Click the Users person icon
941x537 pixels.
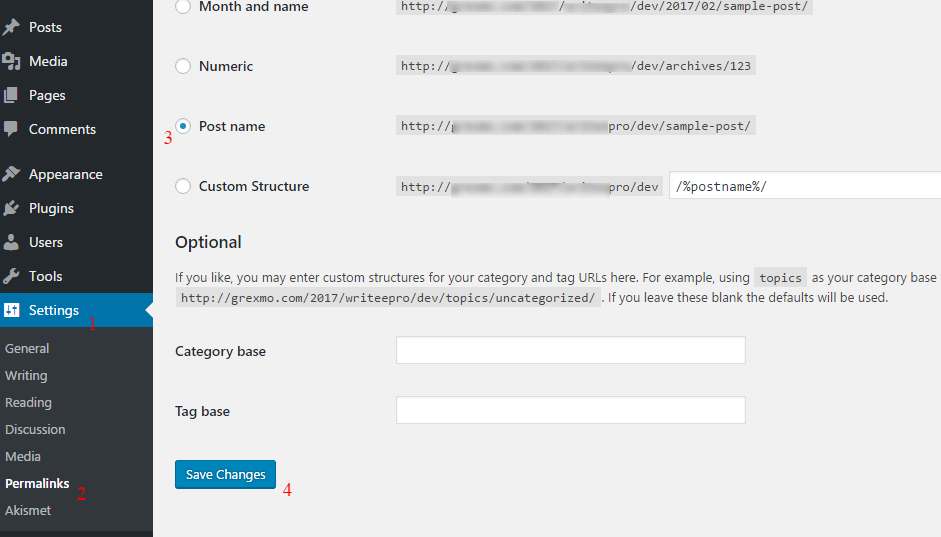(11, 242)
